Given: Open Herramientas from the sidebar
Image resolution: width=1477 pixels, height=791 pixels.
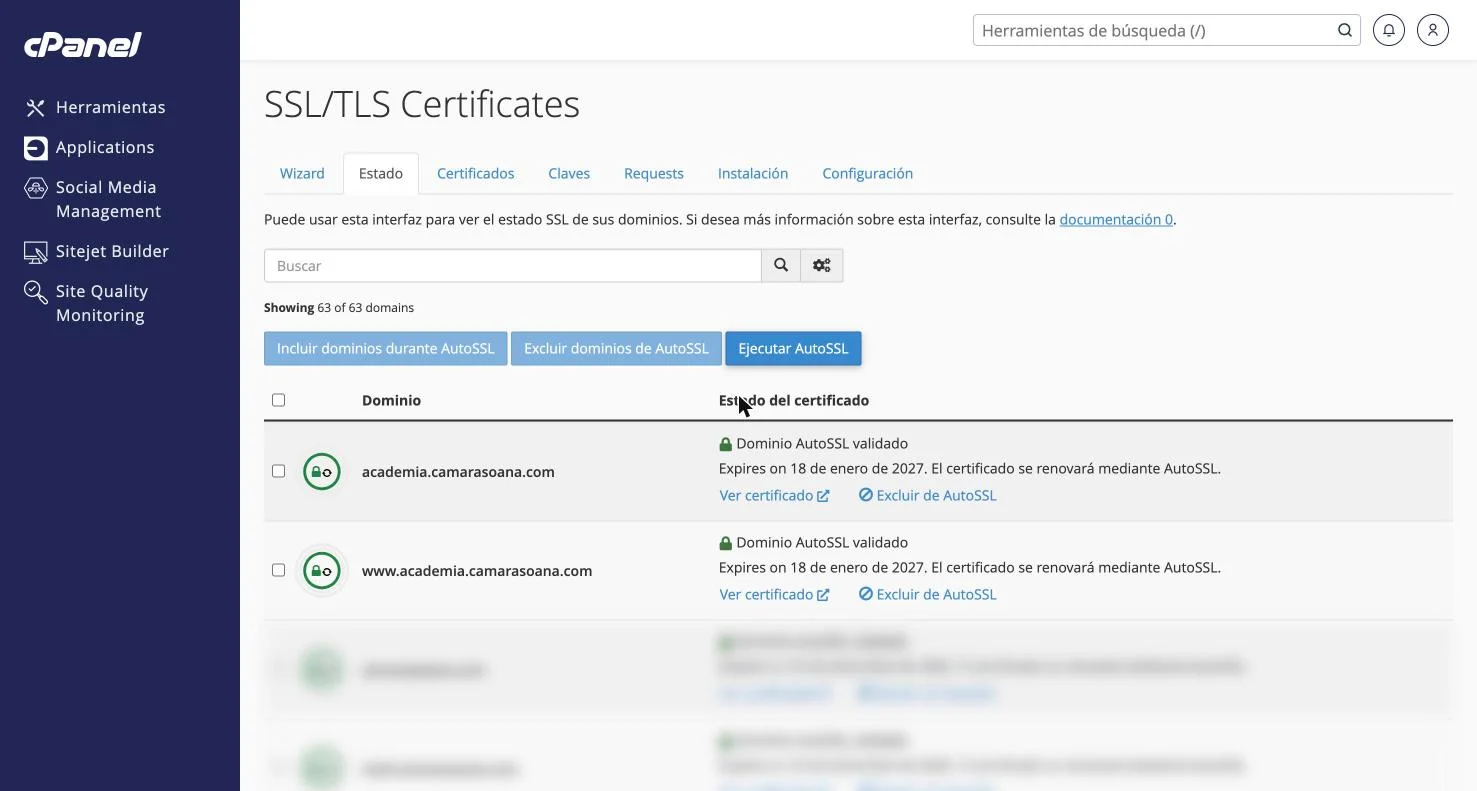Looking at the screenshot, I should click(96, 107).
